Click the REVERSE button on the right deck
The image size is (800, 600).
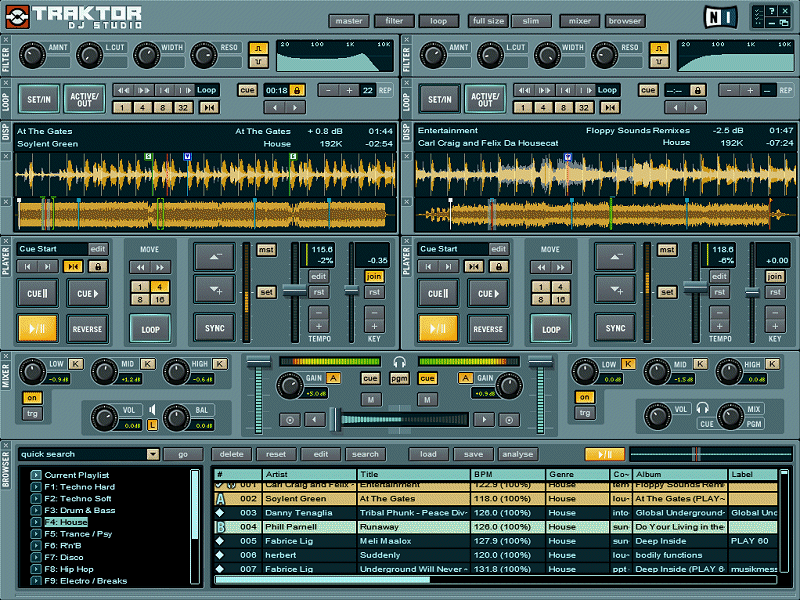tap(487, 328)
